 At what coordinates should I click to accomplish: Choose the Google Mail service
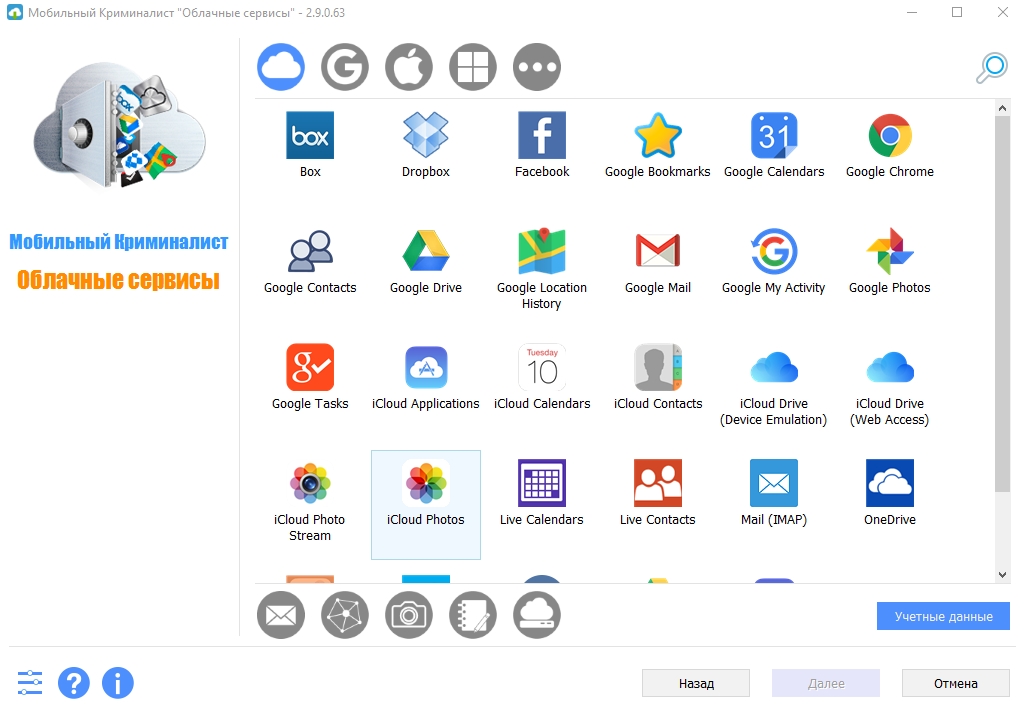tap(658, 251)
